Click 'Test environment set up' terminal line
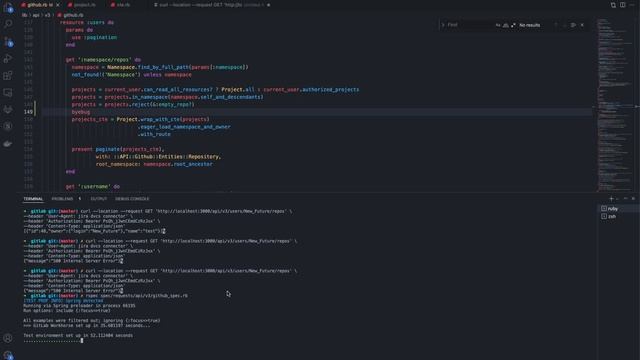Viewport: 640px width, 360px height. [78, 336]
